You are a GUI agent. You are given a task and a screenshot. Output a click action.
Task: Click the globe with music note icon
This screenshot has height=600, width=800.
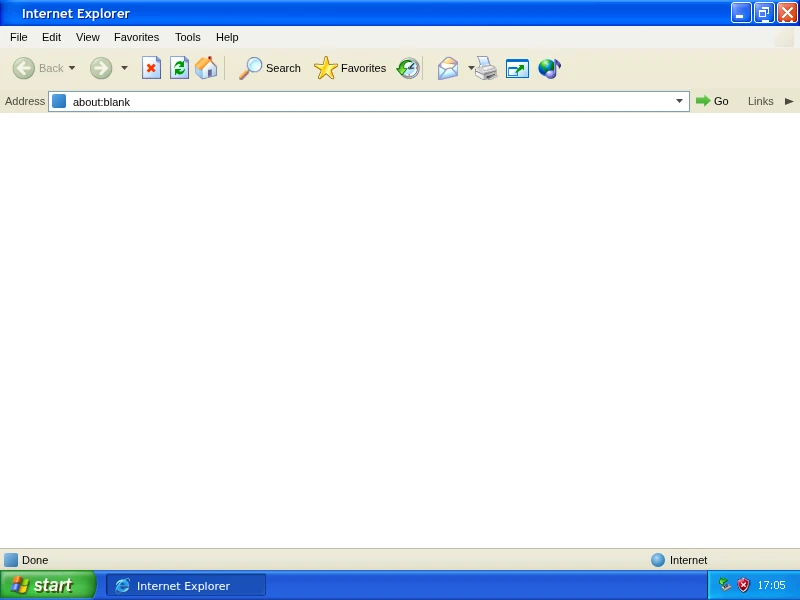click(x=549, y=68)
